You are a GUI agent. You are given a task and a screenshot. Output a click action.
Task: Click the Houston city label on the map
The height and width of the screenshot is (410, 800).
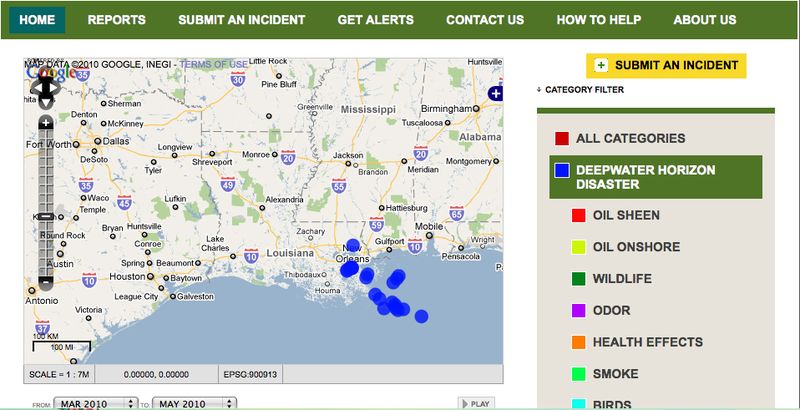click(x=128, y=277)
